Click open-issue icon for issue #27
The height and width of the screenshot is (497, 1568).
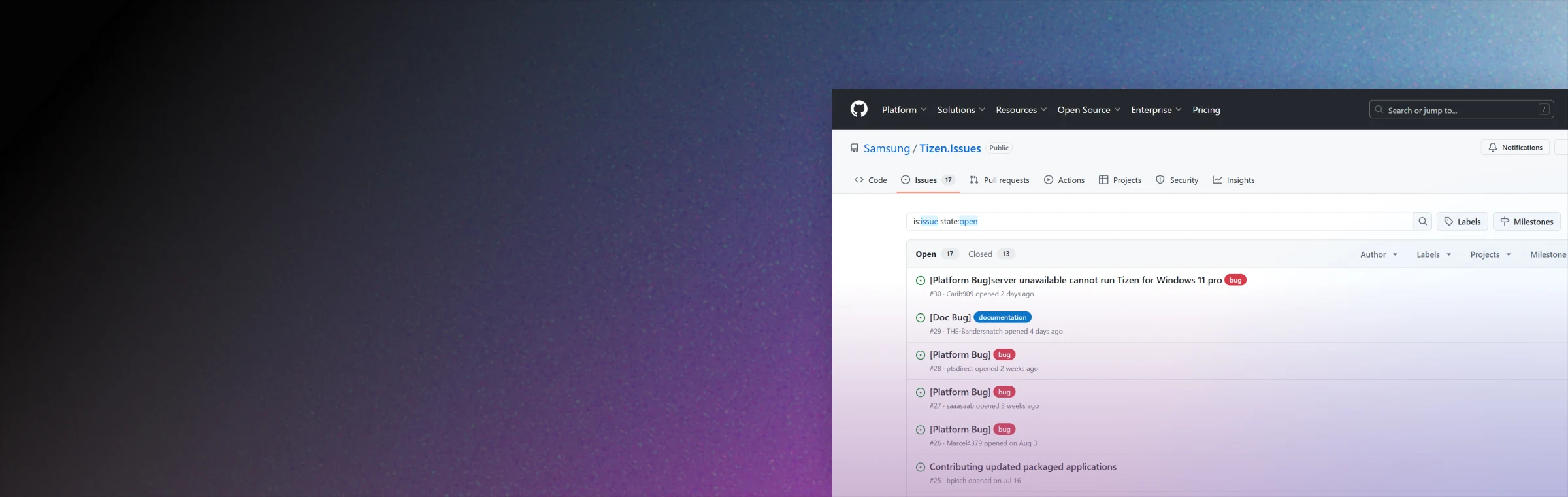click(x=920, y=392)
